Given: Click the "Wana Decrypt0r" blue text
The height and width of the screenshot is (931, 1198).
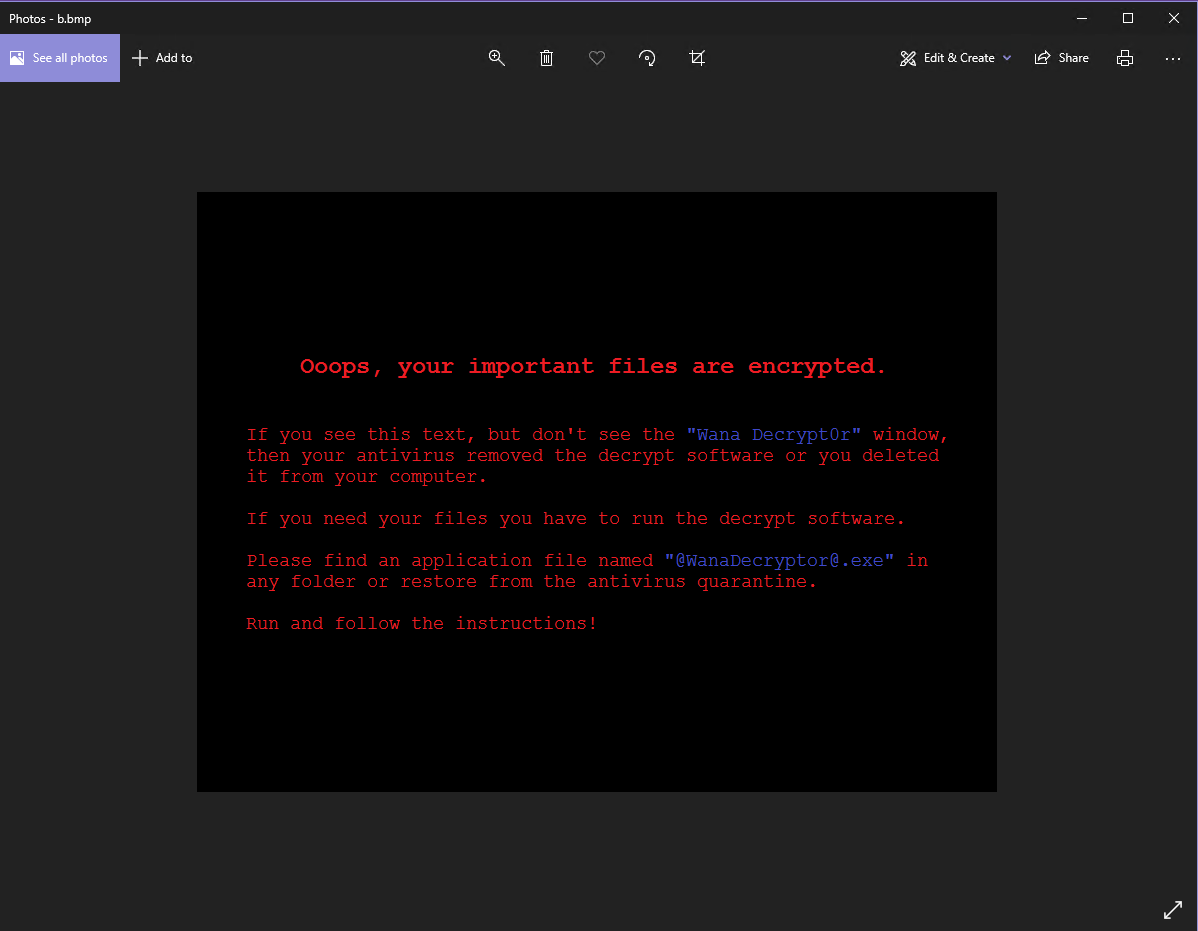Looking at the screenshot, I should [x=774, y=435].
